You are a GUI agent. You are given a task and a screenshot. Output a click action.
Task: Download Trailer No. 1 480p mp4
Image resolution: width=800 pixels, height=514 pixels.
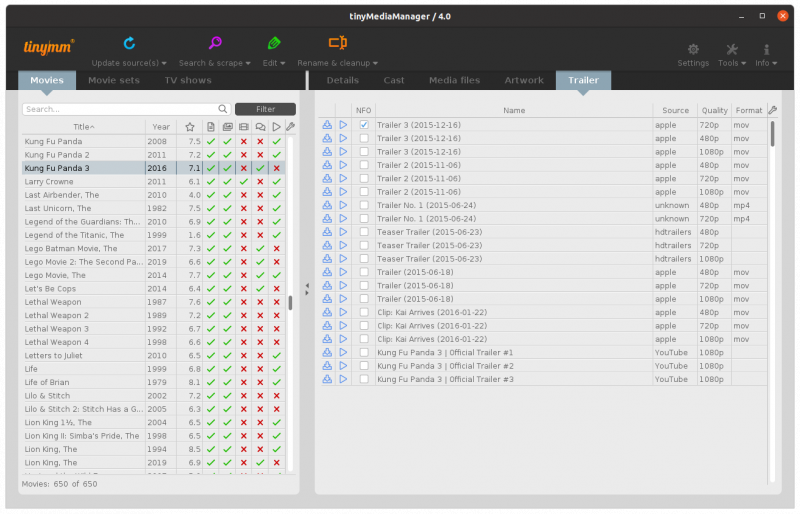(327, 205)
